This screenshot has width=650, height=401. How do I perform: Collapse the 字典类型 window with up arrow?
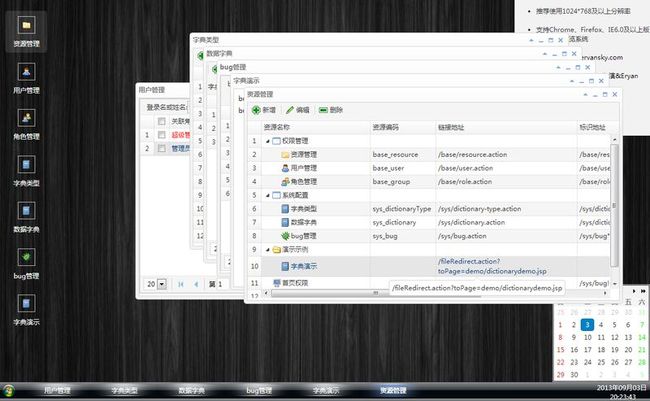coord(531,40)
